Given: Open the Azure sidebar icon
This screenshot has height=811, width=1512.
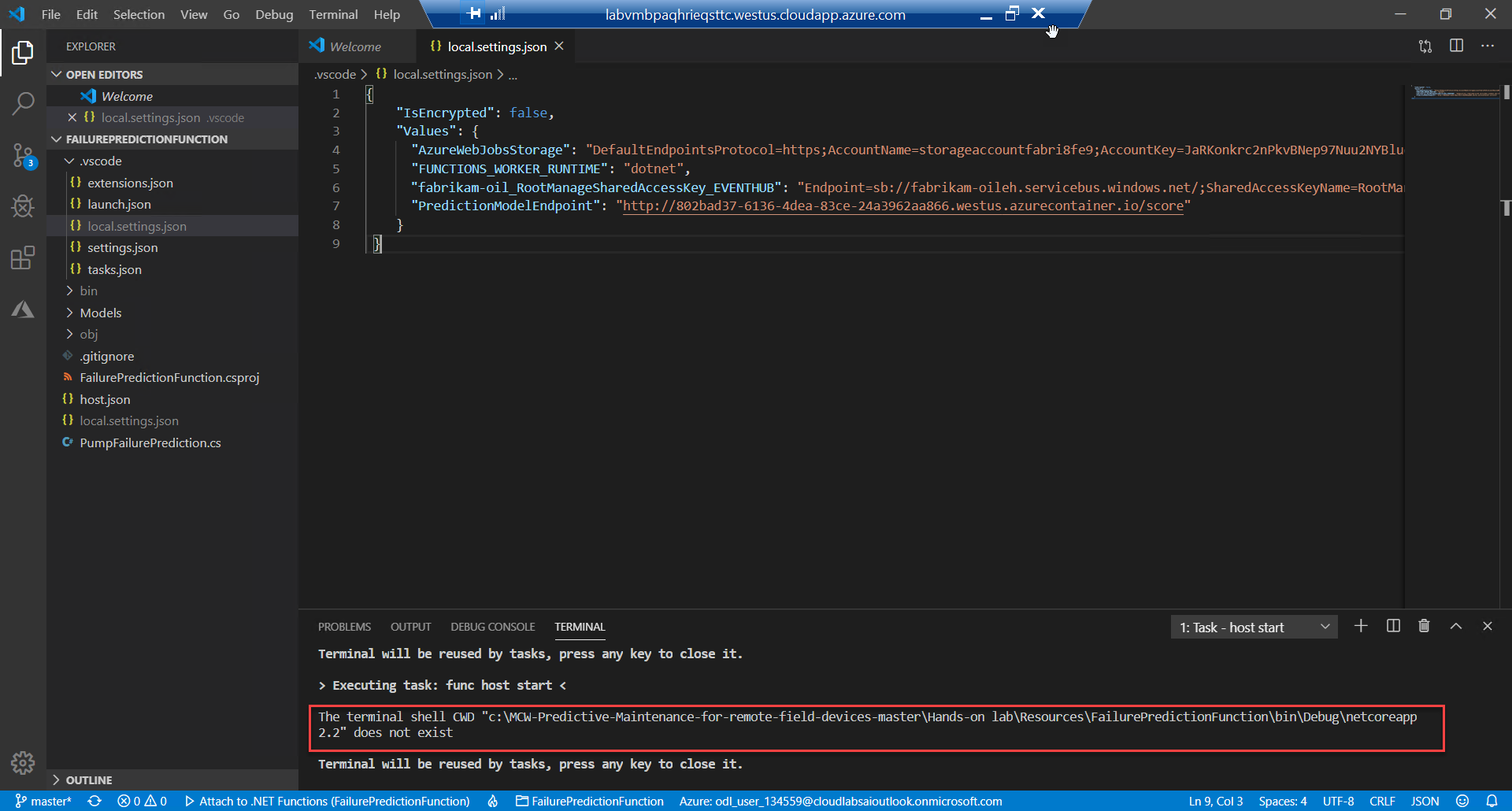Looking at the screenshot, I should coord(23,309).
